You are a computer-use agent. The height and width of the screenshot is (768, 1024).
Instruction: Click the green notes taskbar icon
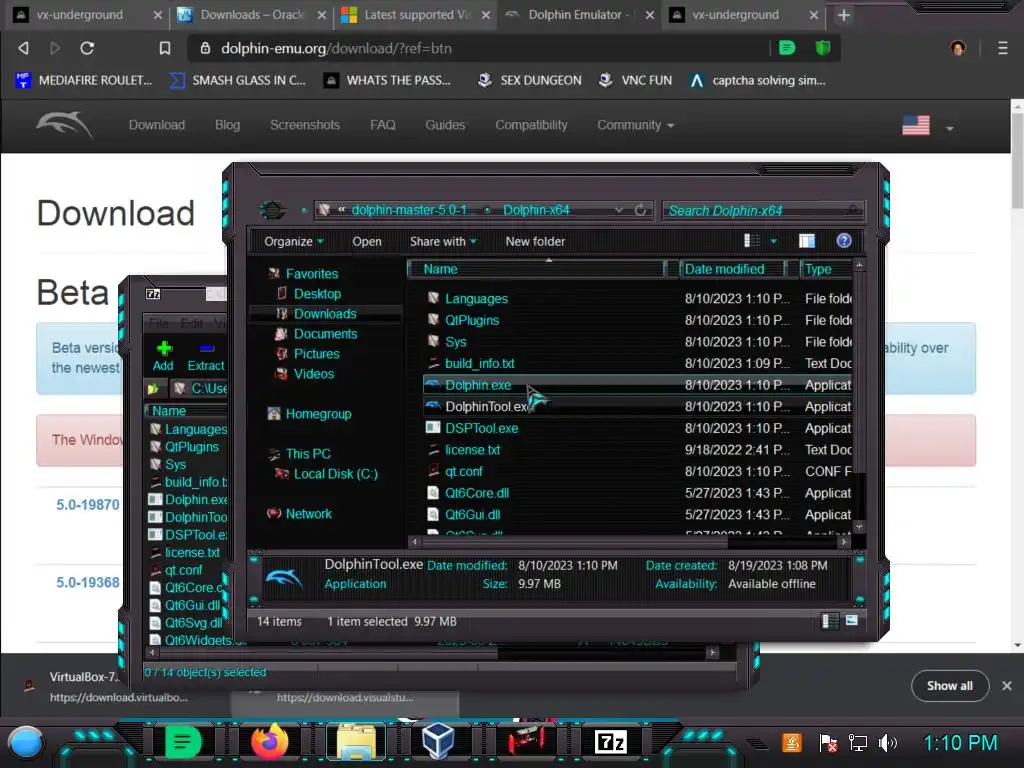tap(184, 743)
